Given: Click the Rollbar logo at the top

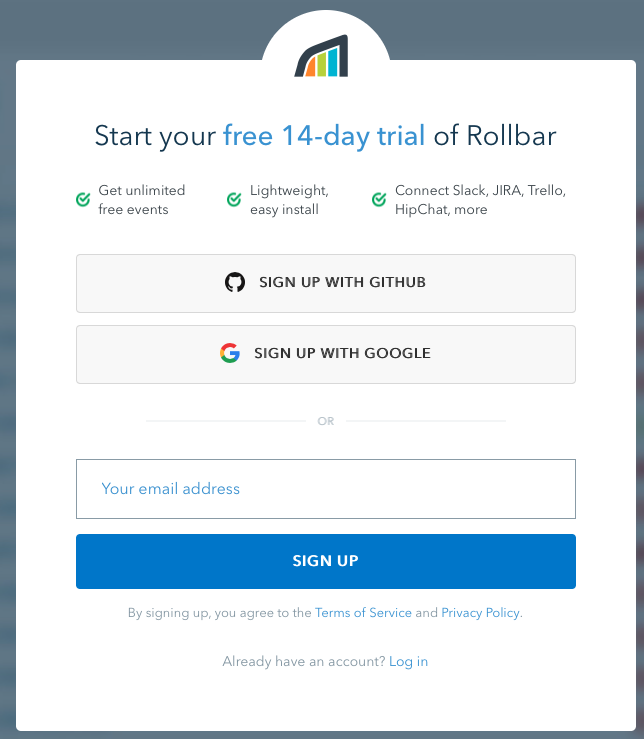Looking at the screenshot, I should point(322,57).
